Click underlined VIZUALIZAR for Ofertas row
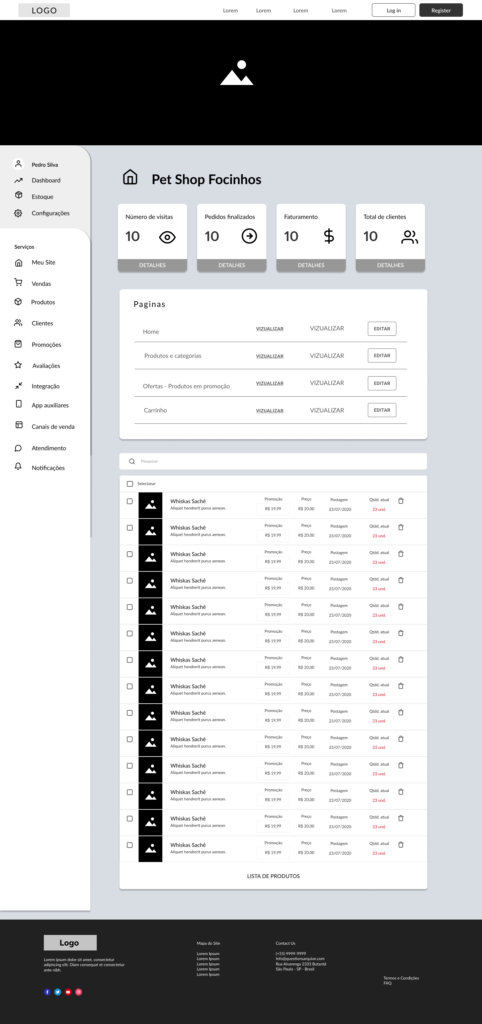This screenshot has height=1024, width=482. (x=270, y=383)
